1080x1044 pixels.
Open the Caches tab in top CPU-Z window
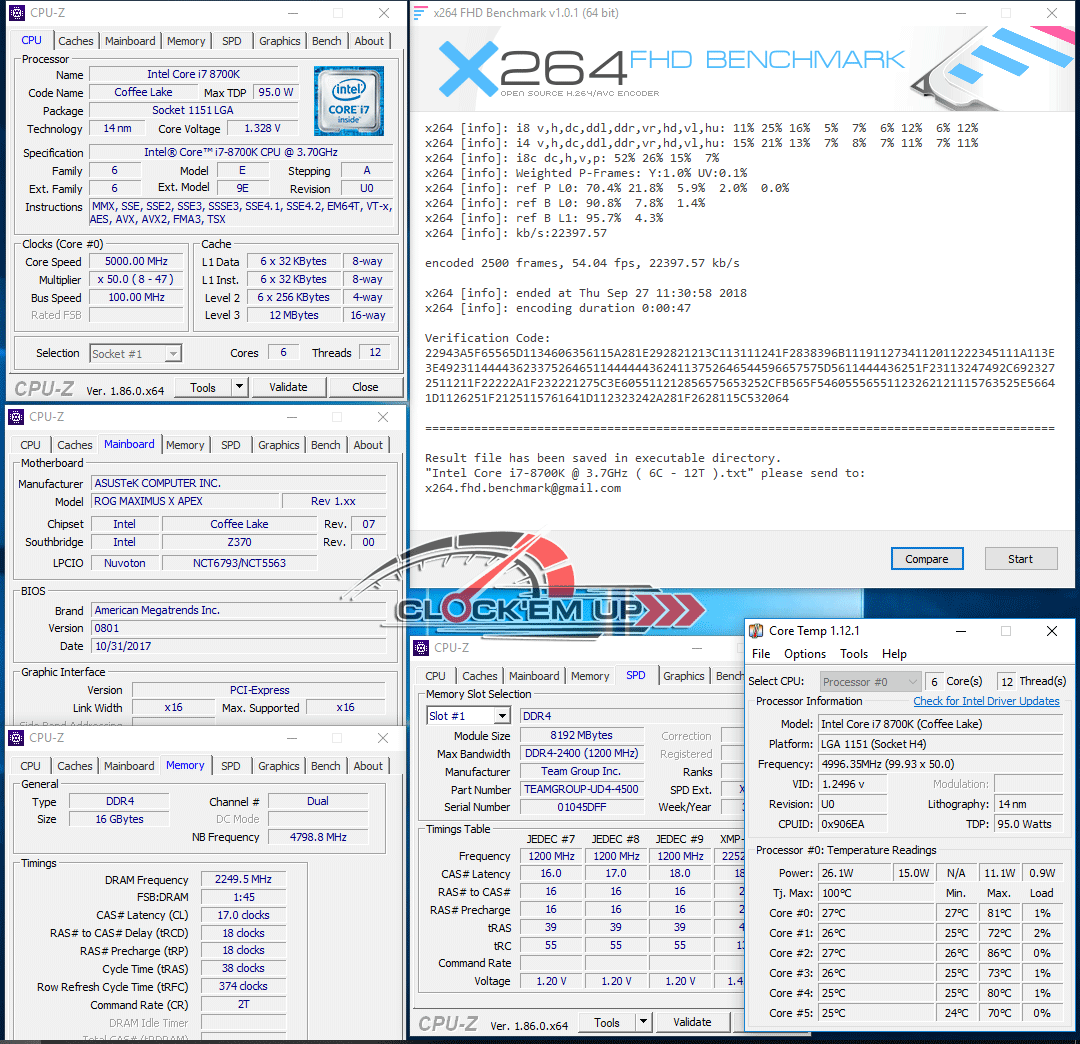[75, 41]
